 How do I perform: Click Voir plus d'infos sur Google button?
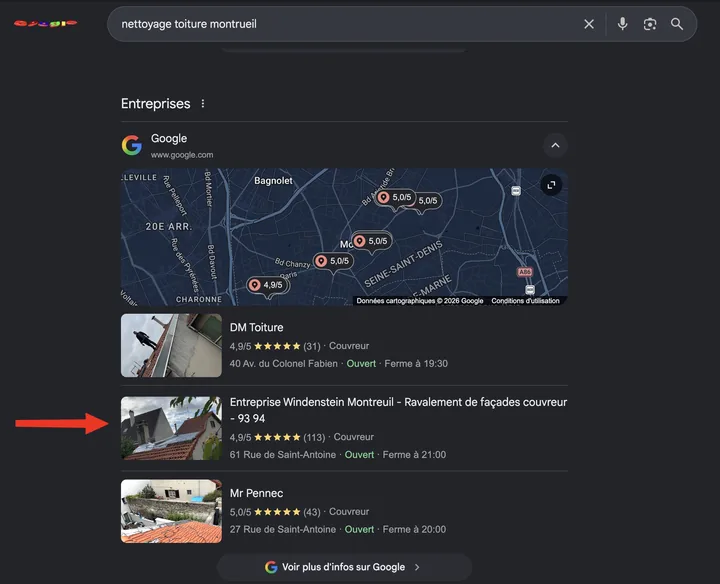pyautogui.click(x=344, y=567)
